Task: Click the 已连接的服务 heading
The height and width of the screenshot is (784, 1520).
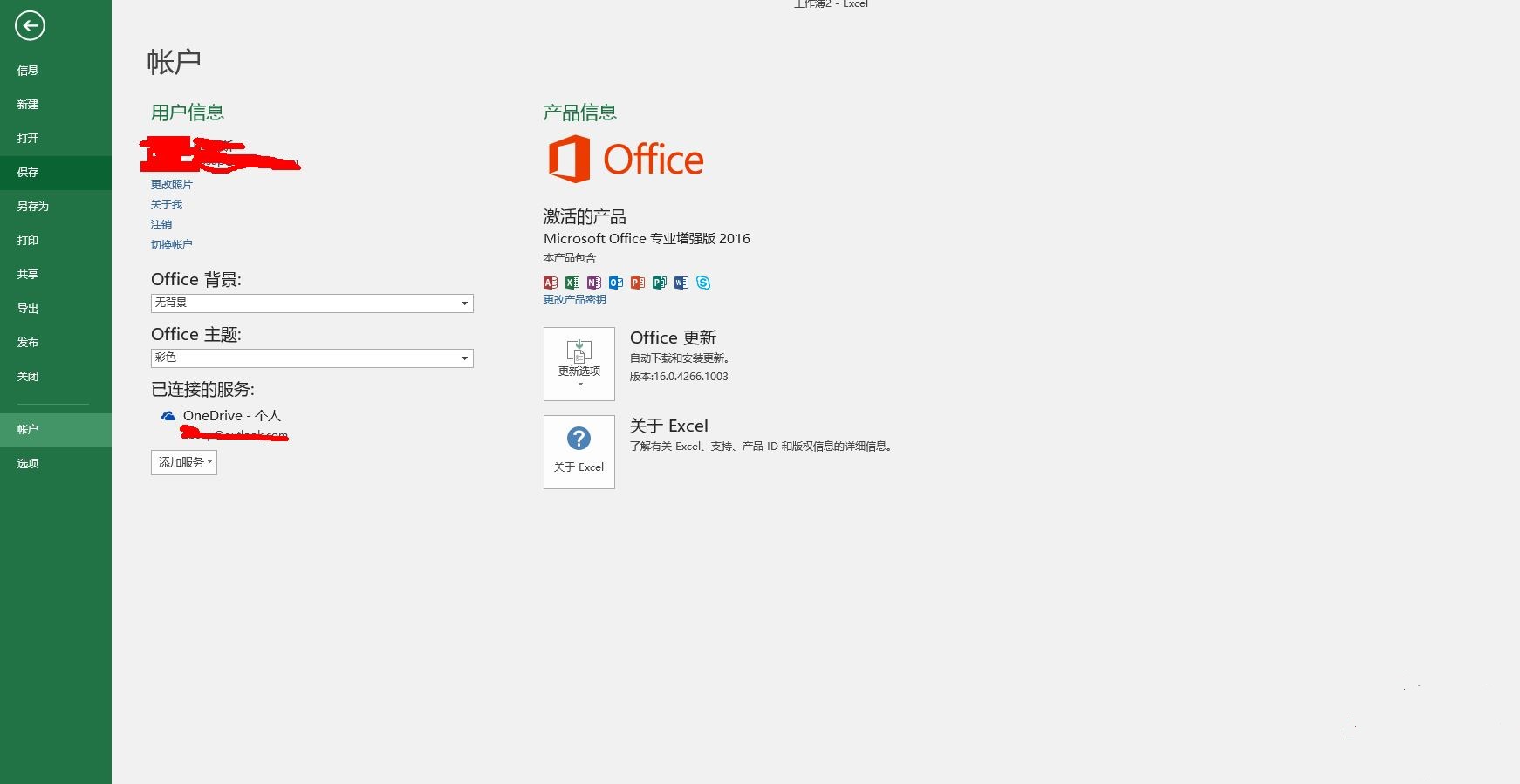Action: tap(202, 389)
